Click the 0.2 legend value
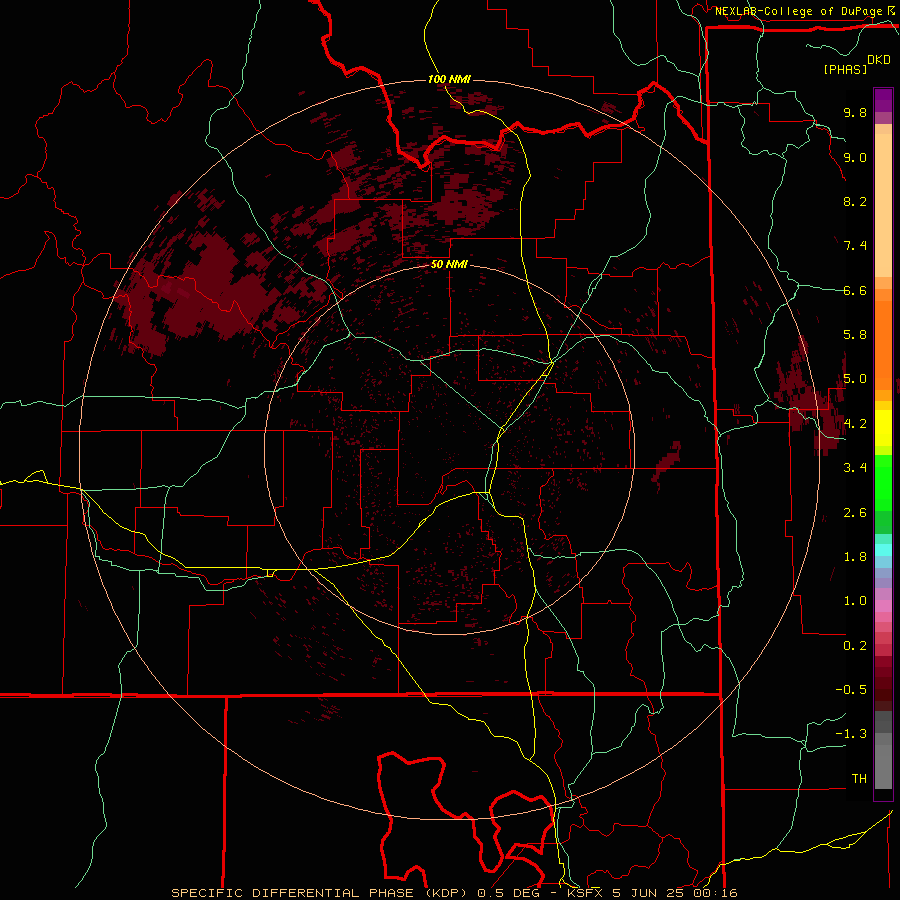 [x=855, y=646]
